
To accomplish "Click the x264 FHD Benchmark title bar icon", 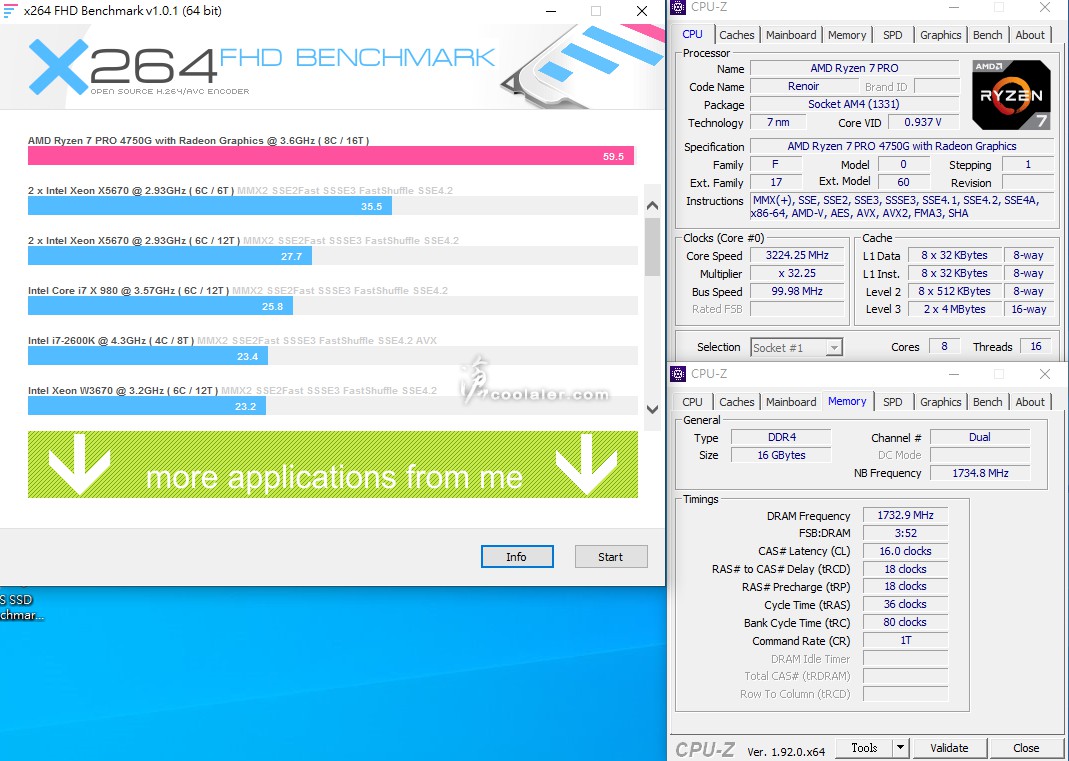I will (10, 11).
